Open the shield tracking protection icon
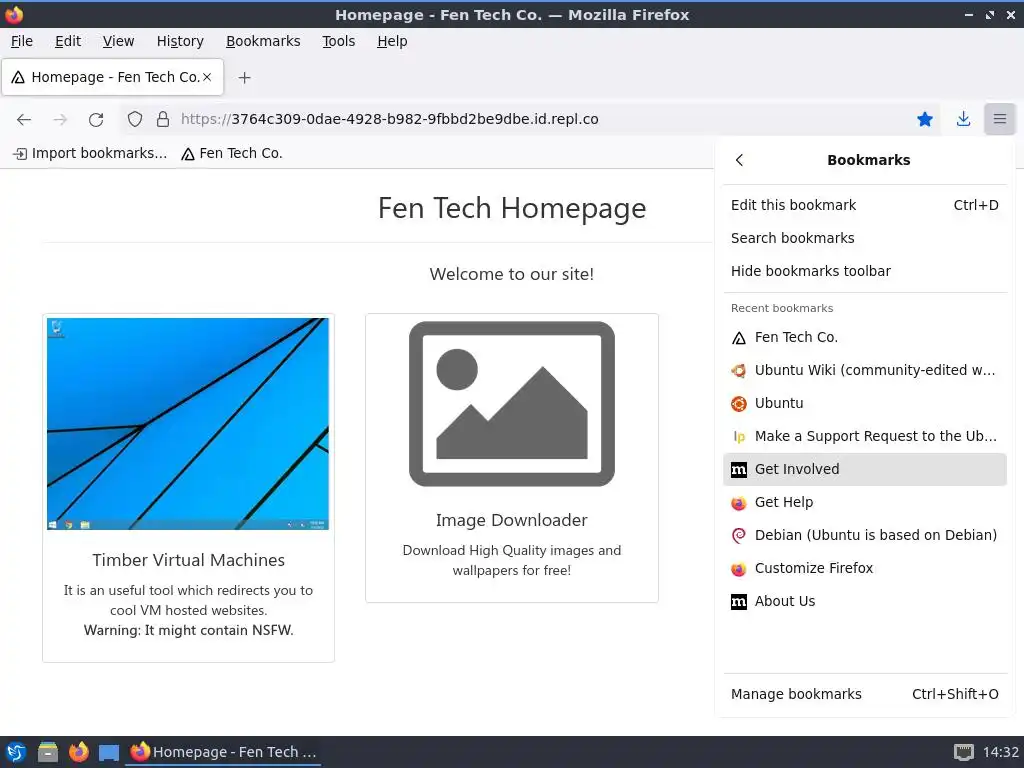 135,120
